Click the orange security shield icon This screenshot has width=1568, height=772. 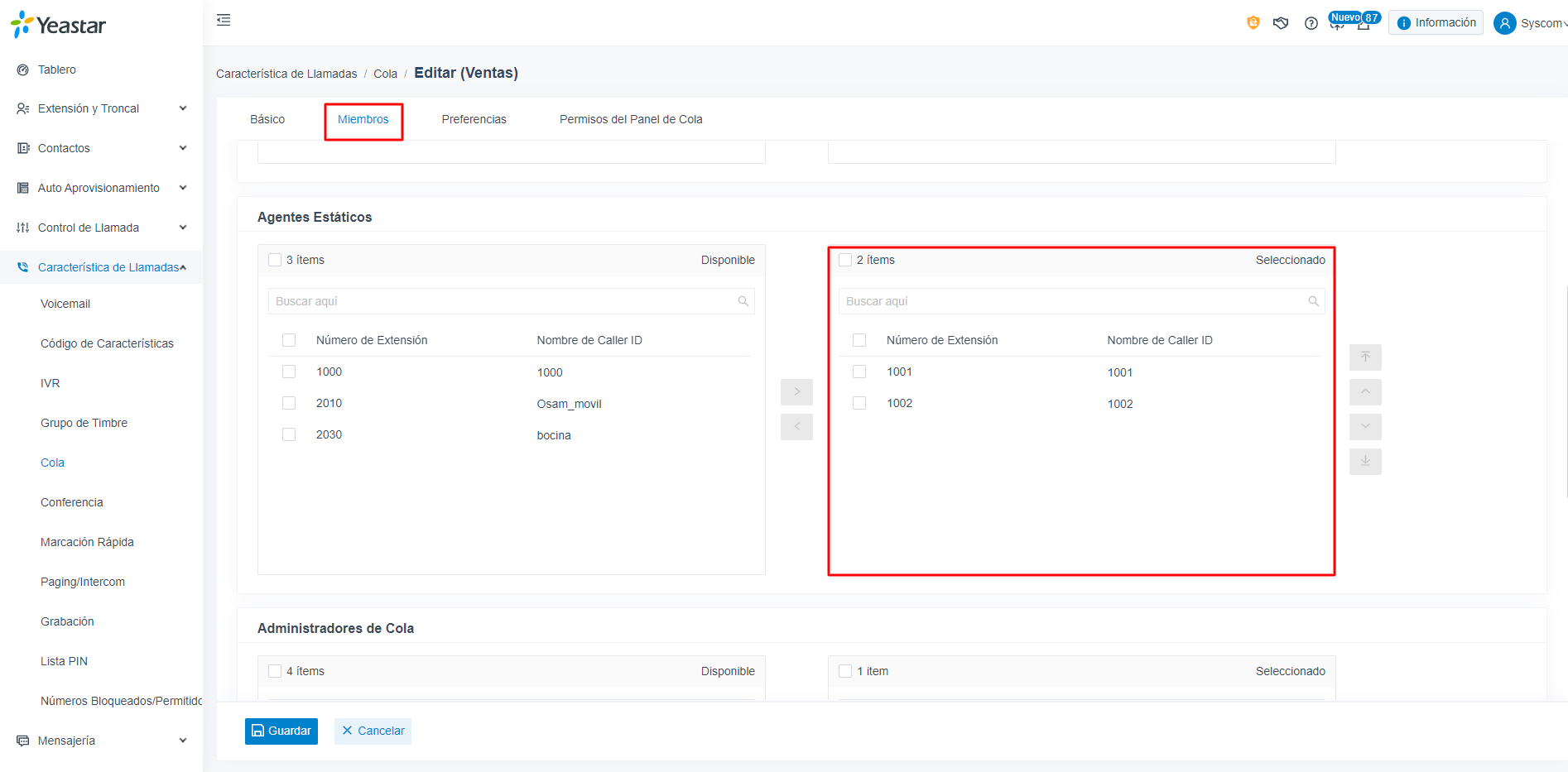[x=1253, y=23]
